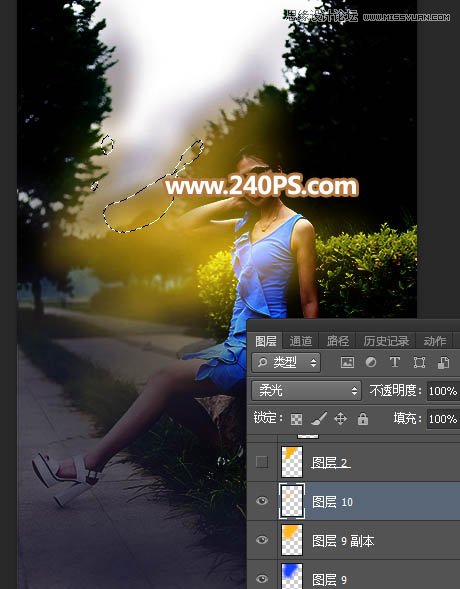Click the 填充 fill value field
460x589 pixels.
[443, 419]
